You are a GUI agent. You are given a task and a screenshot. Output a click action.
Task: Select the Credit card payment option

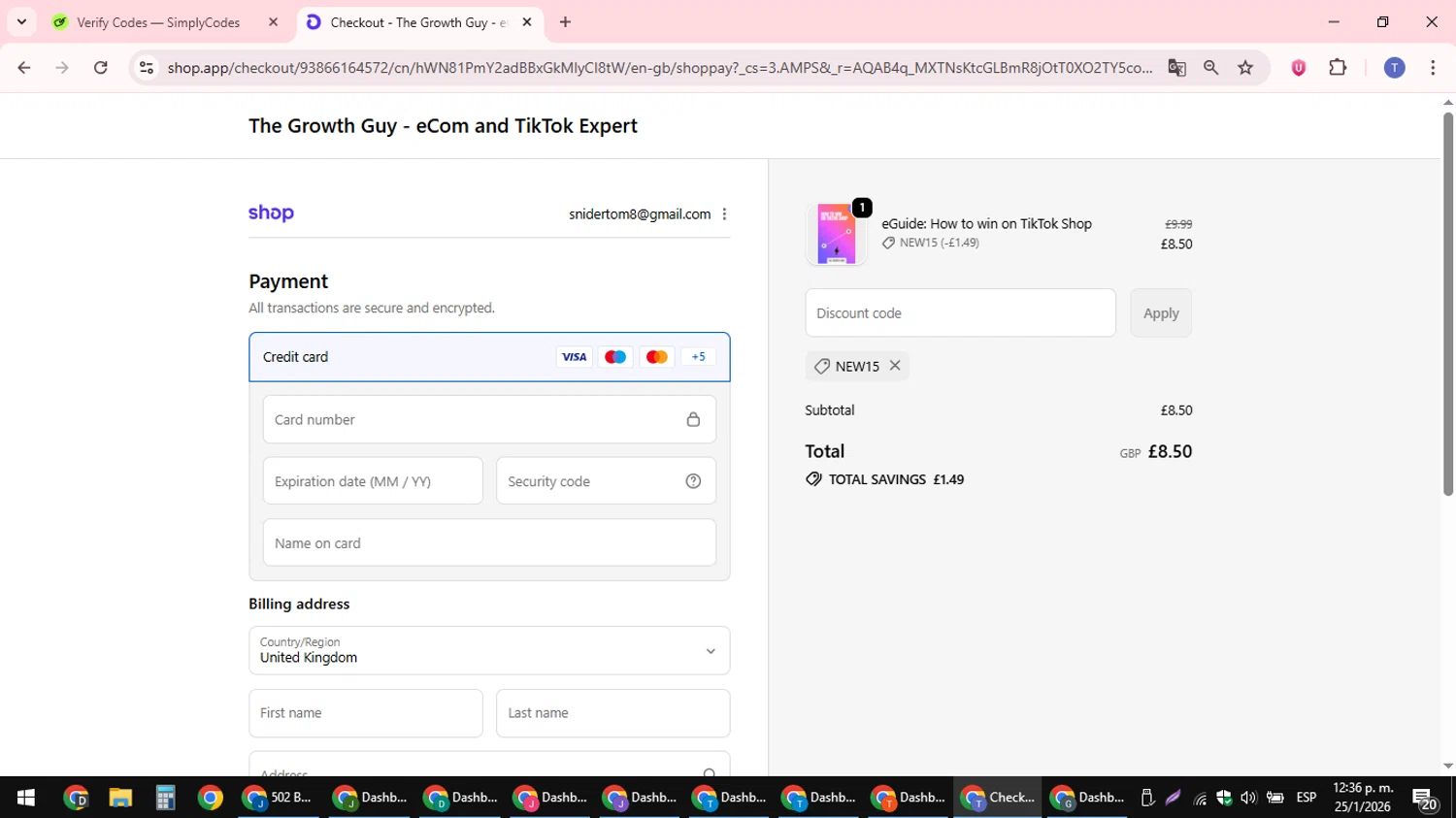tap(489, 357)
